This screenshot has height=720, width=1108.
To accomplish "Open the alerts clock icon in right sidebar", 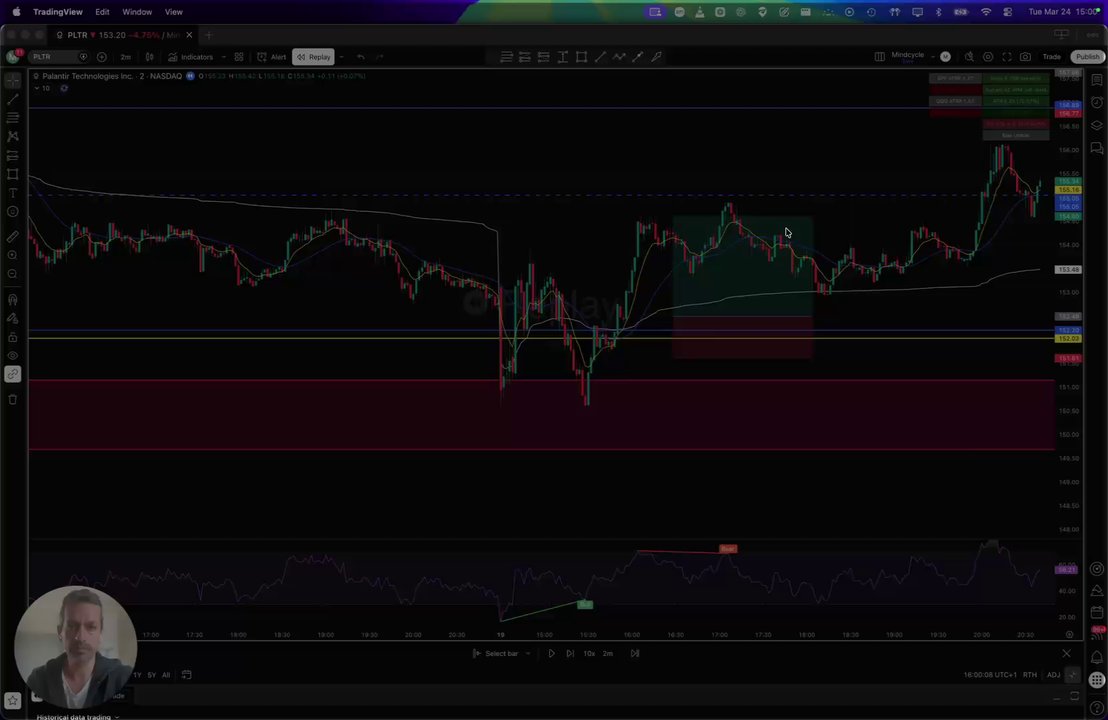I will (1097, 102).
